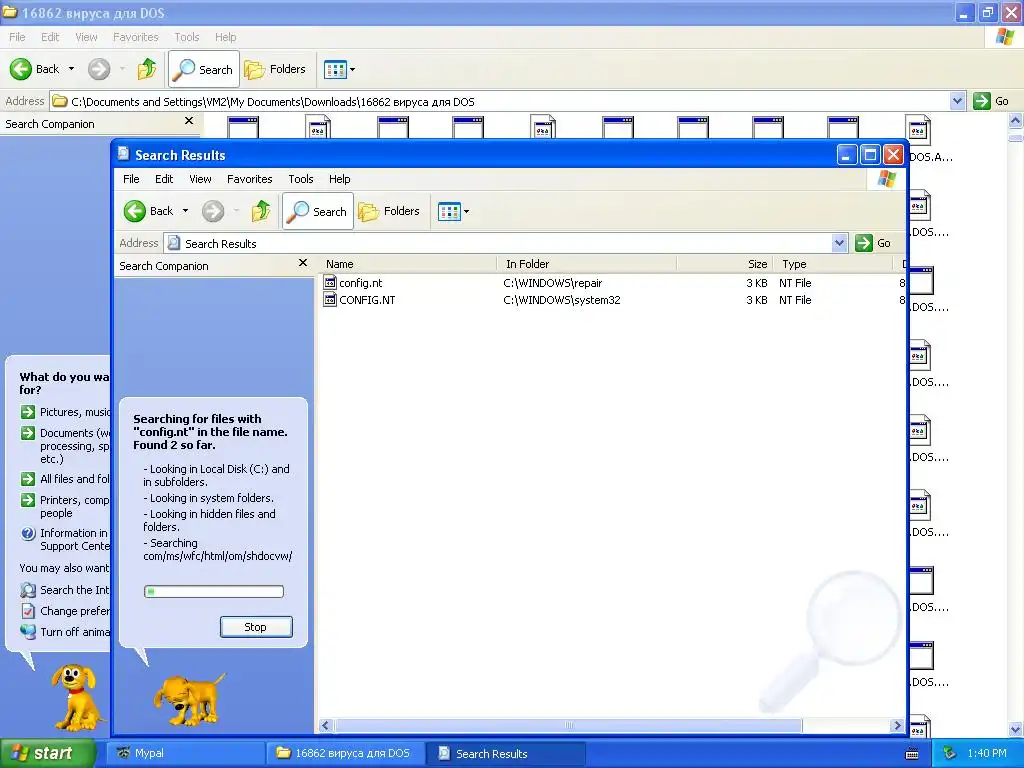Open the View menu in Search Results
The image size is (1024, 768).
(200, 179)
